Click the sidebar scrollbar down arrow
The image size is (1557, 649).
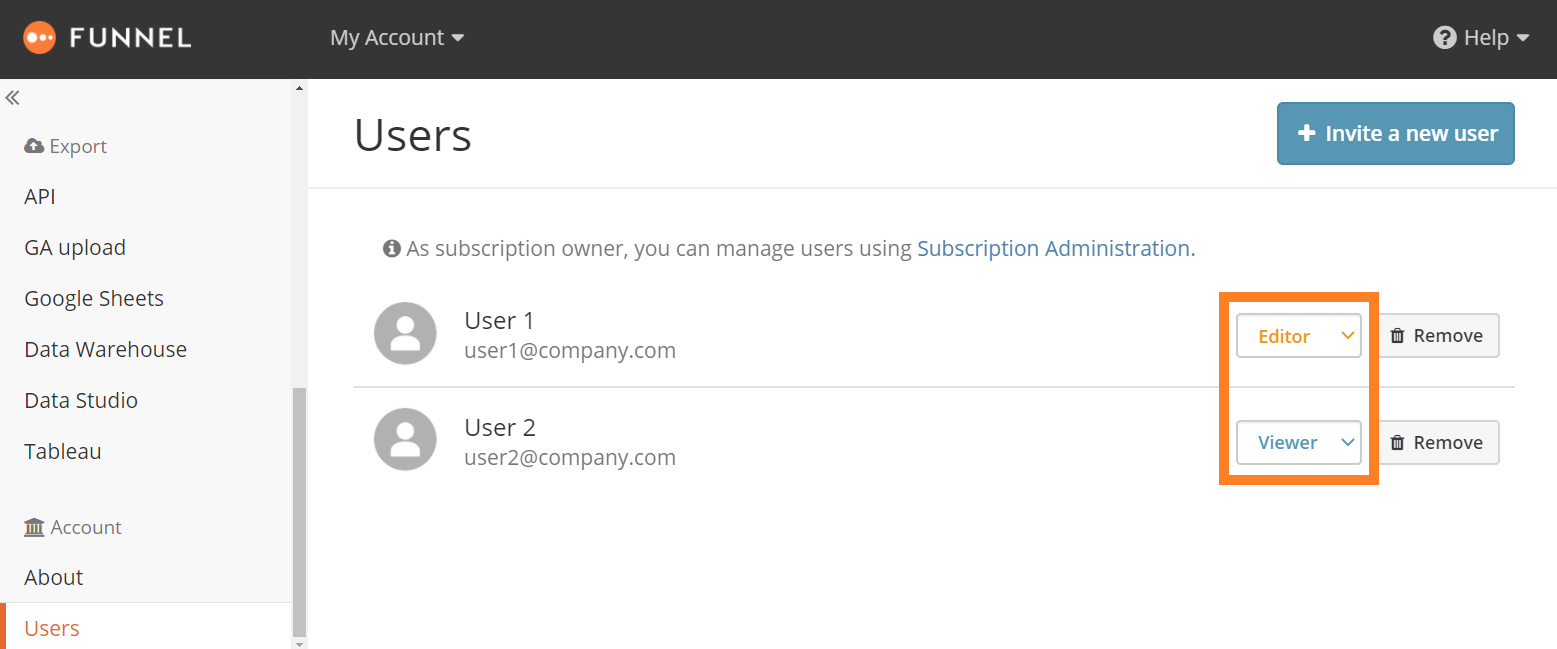point(299,642)
